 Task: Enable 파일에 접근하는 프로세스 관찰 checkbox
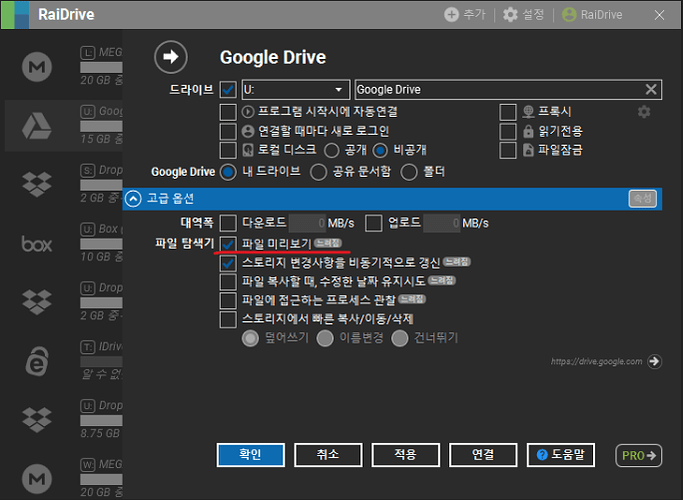[228, 300]
